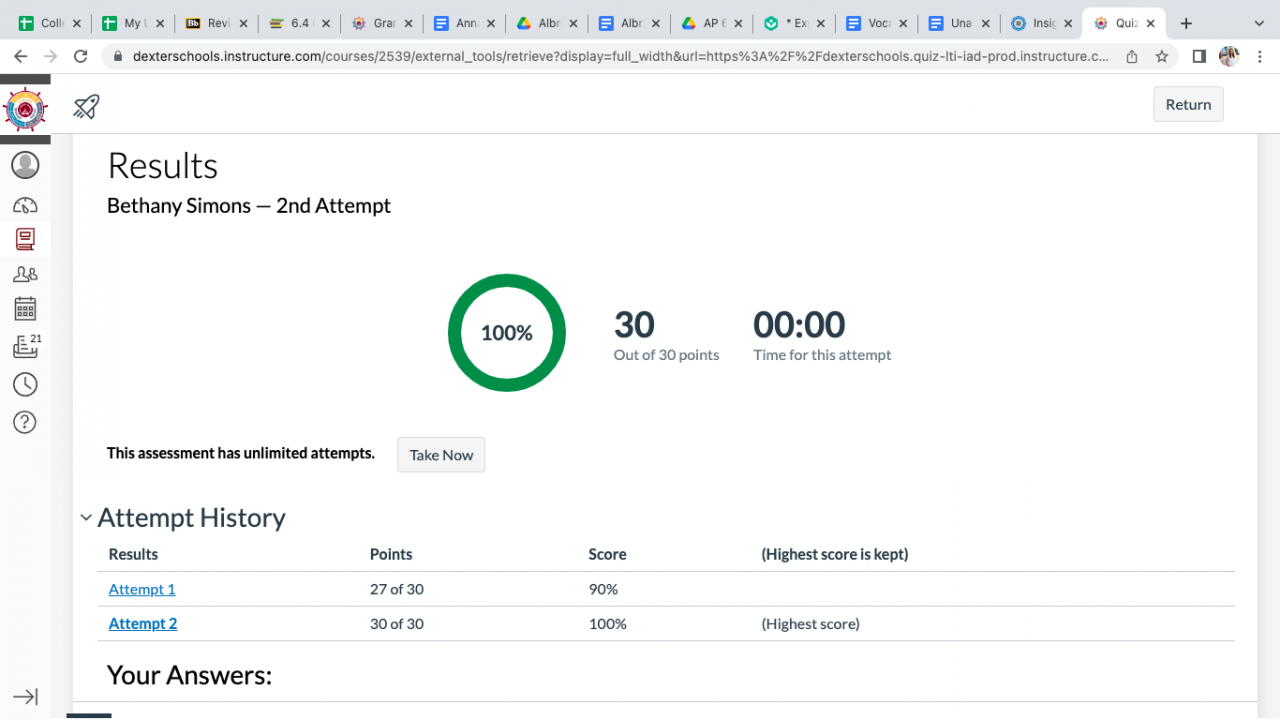The image size is (1280, 720).
Task: Click the Return button
Action: click(1188, 104)
